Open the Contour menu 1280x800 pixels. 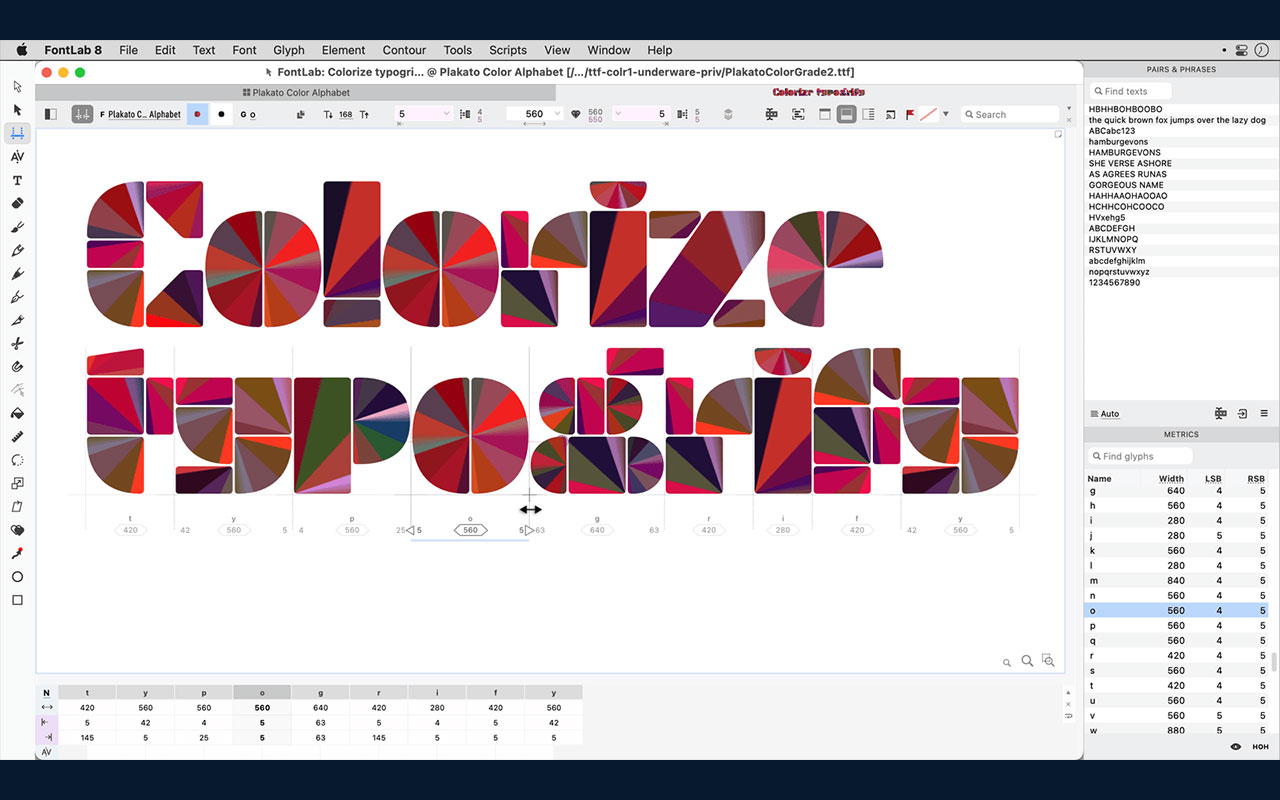tap(404, 50)
